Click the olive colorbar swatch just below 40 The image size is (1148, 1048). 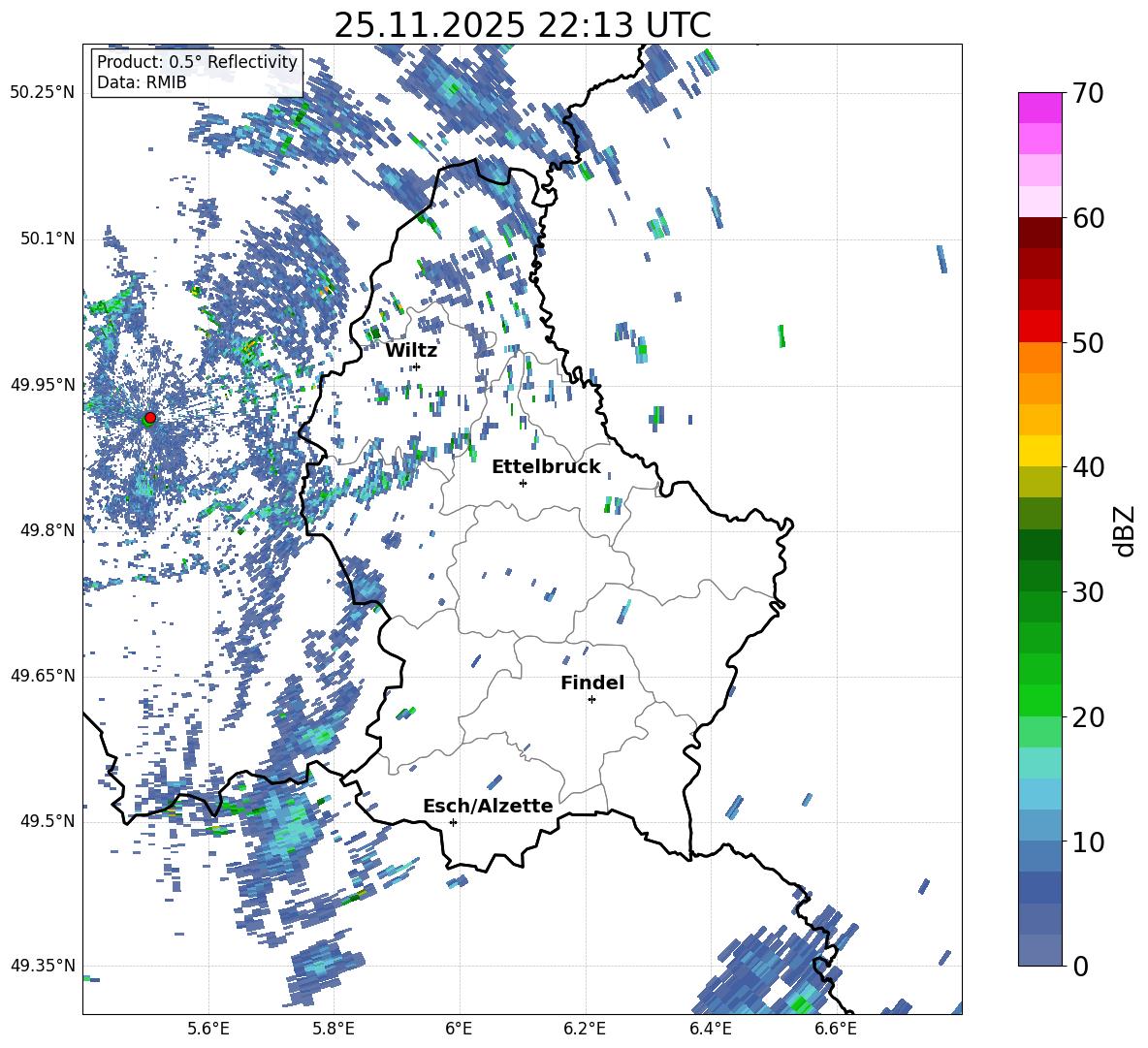pos(1039,482)
